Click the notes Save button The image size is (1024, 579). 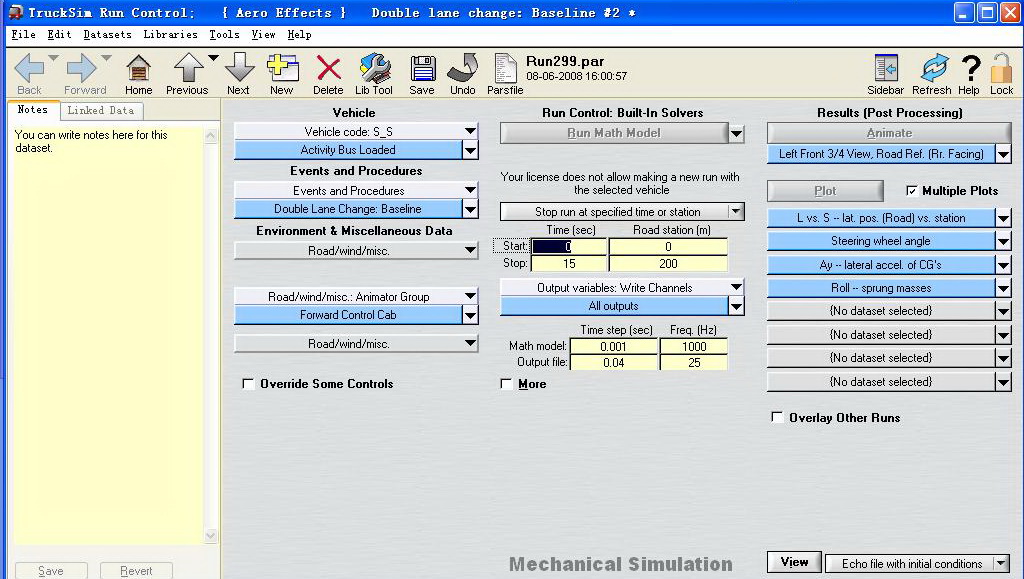point(51,571)
